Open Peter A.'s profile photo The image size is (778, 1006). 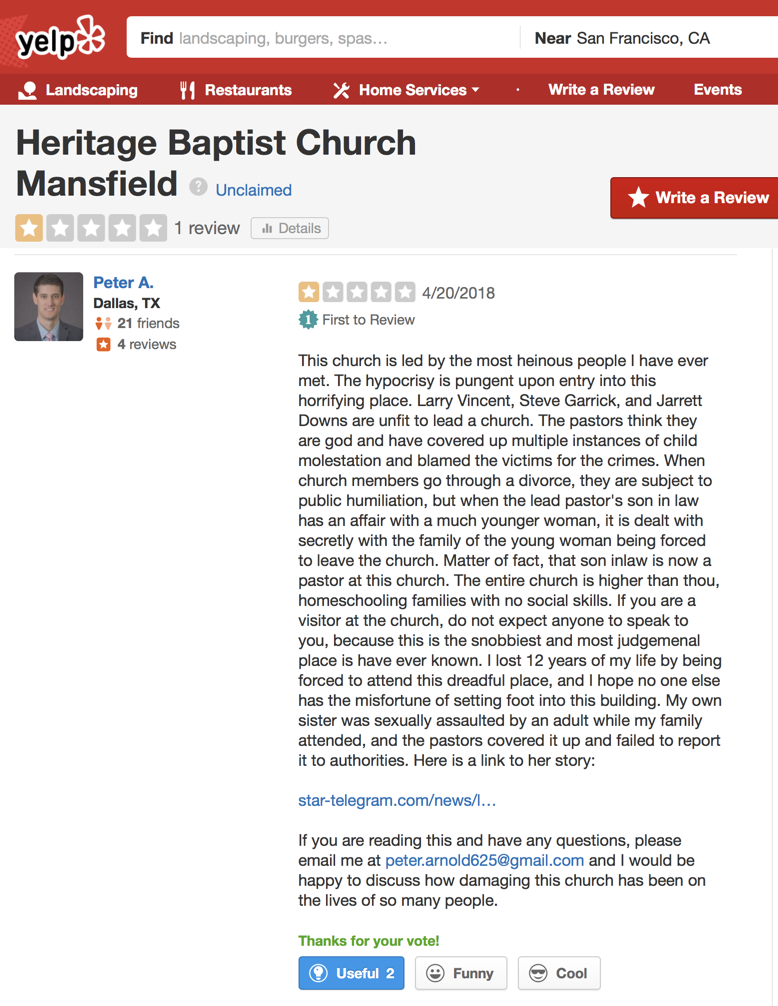(49, 307)
